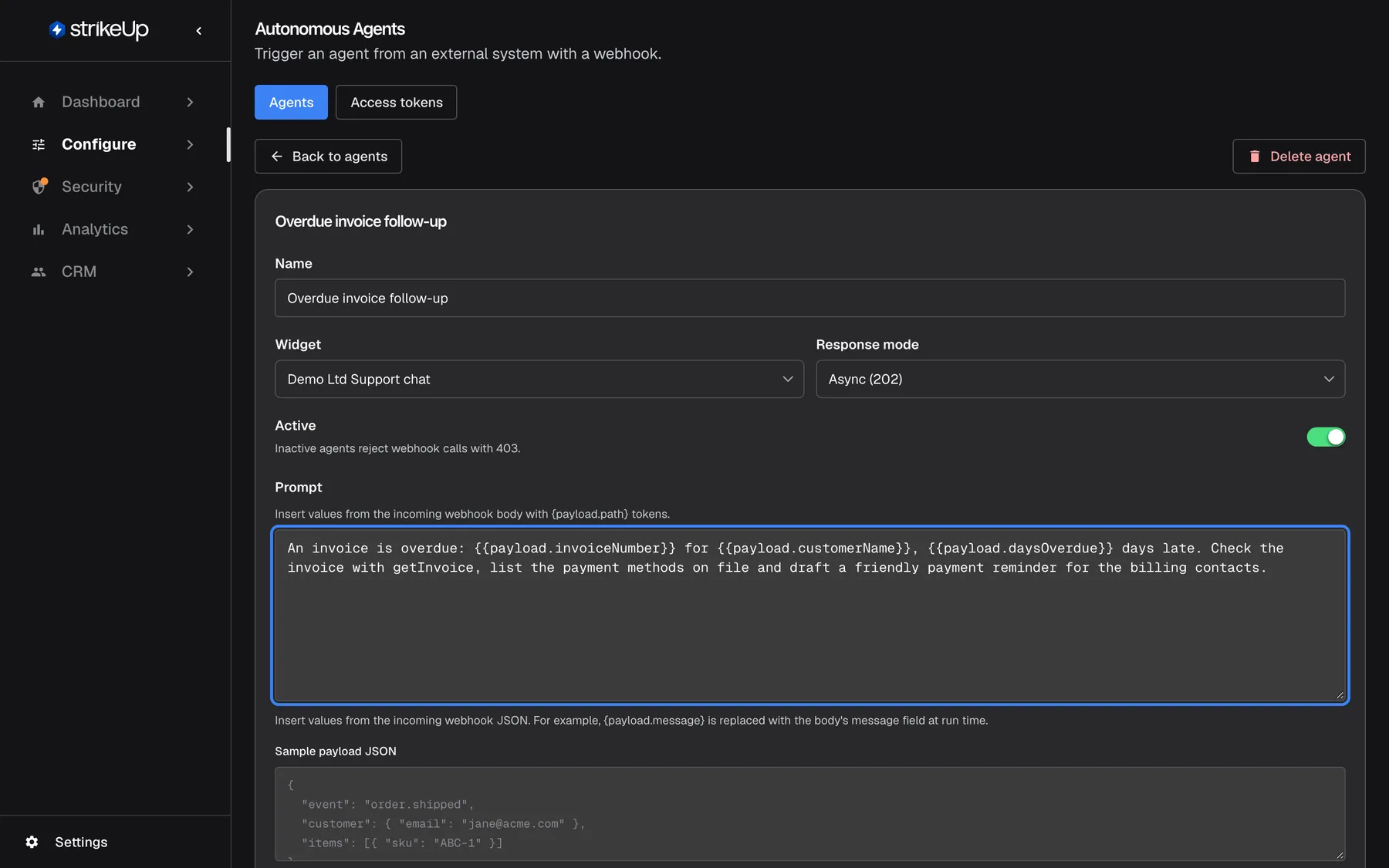Click the 'Inactive agents reject webhook calls' note
Viewport: 1389px width, 868px height.
[397, 448]
